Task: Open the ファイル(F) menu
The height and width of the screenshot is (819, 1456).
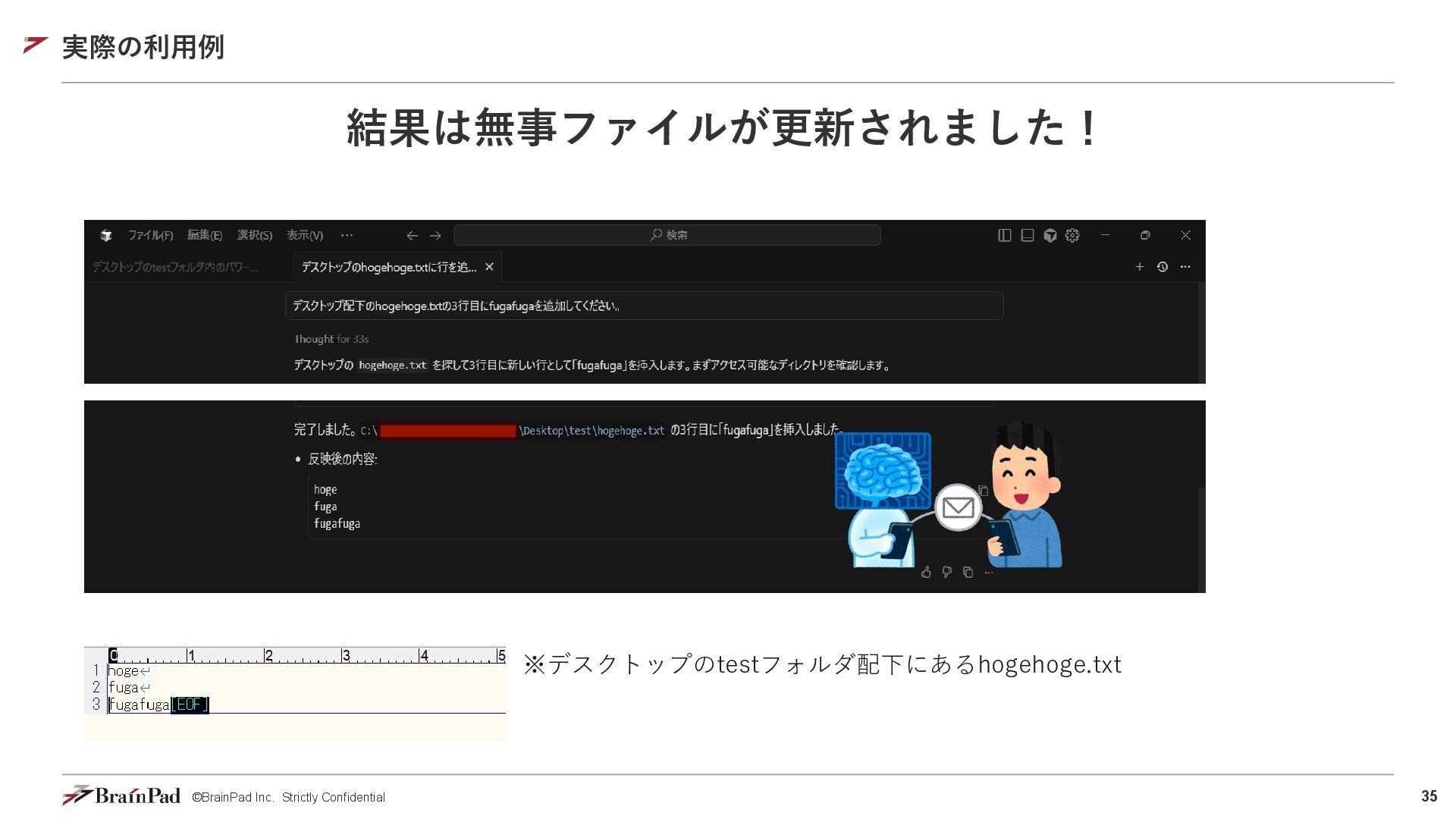Action: pyautogui.click(x=150, y=235)
